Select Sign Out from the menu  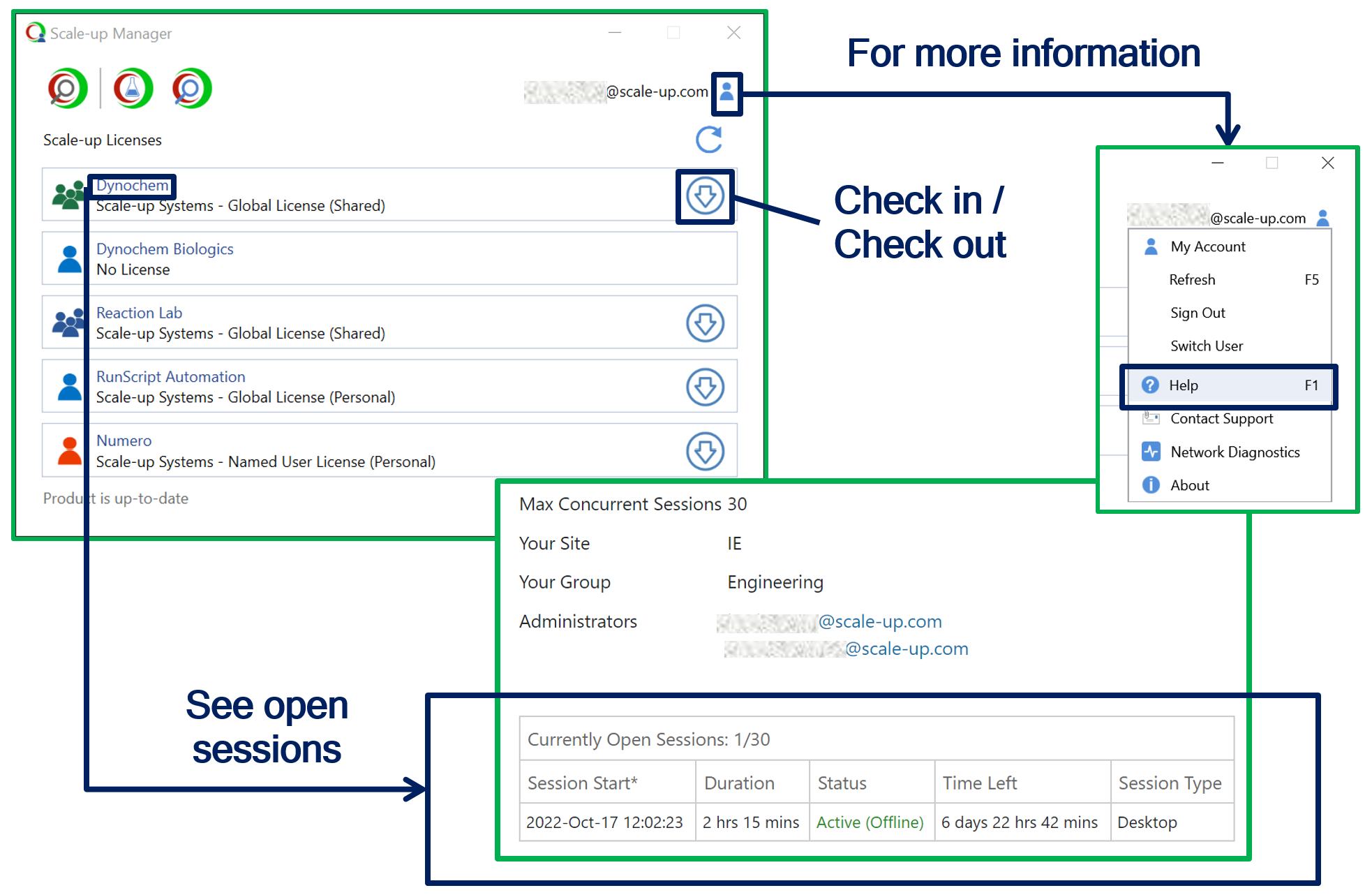tap(1198, 313)
